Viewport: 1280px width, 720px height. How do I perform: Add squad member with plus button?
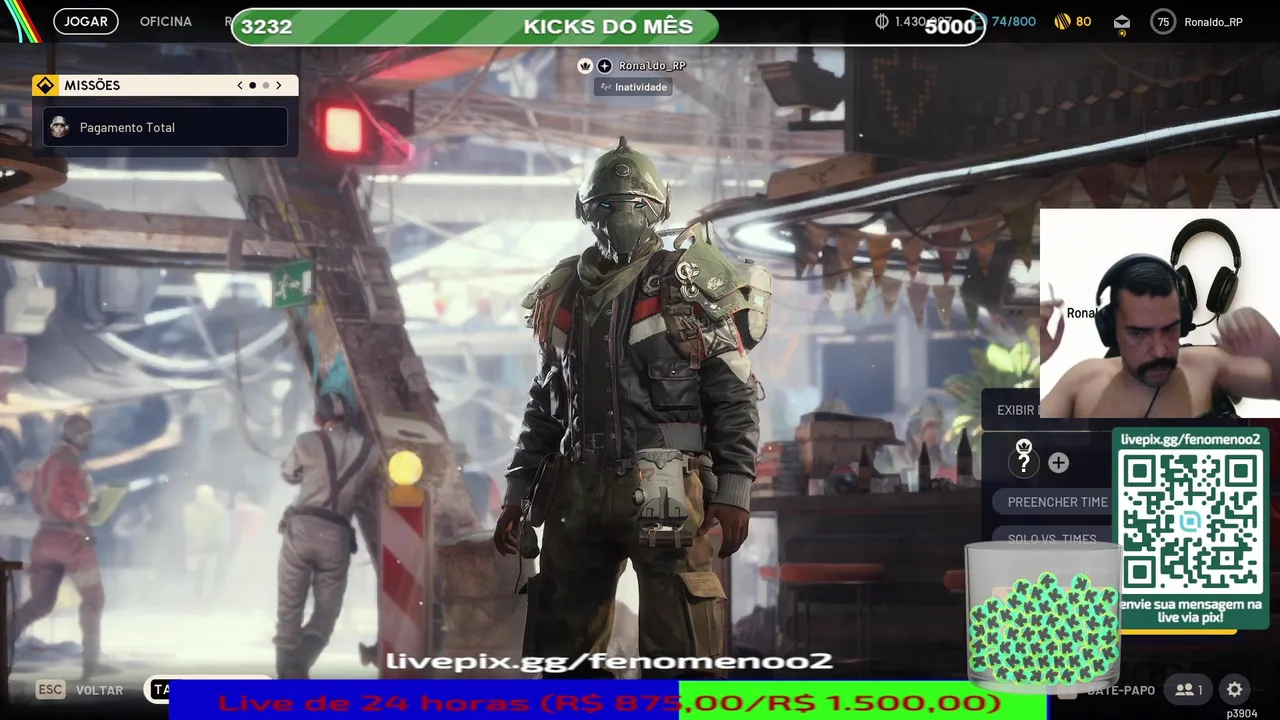[1058, 463]
